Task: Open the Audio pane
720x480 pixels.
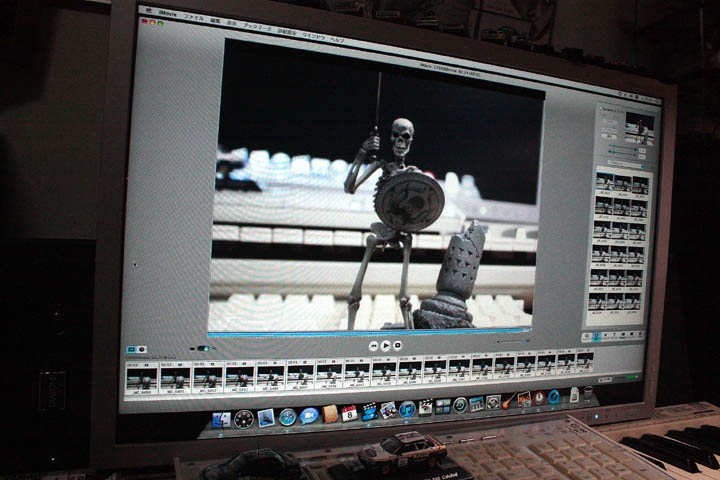Action: [605, 336]
